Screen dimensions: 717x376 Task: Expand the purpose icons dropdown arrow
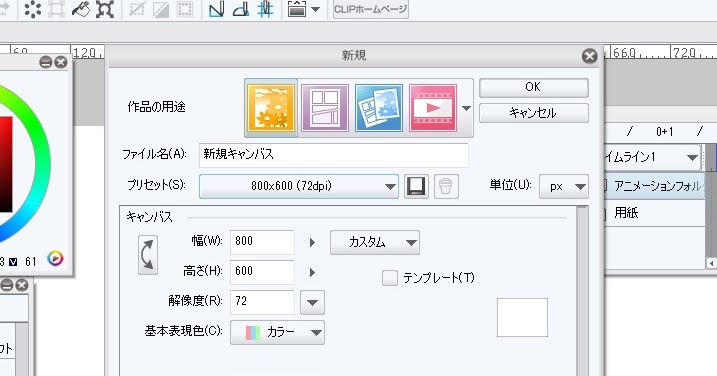[466, 108]
